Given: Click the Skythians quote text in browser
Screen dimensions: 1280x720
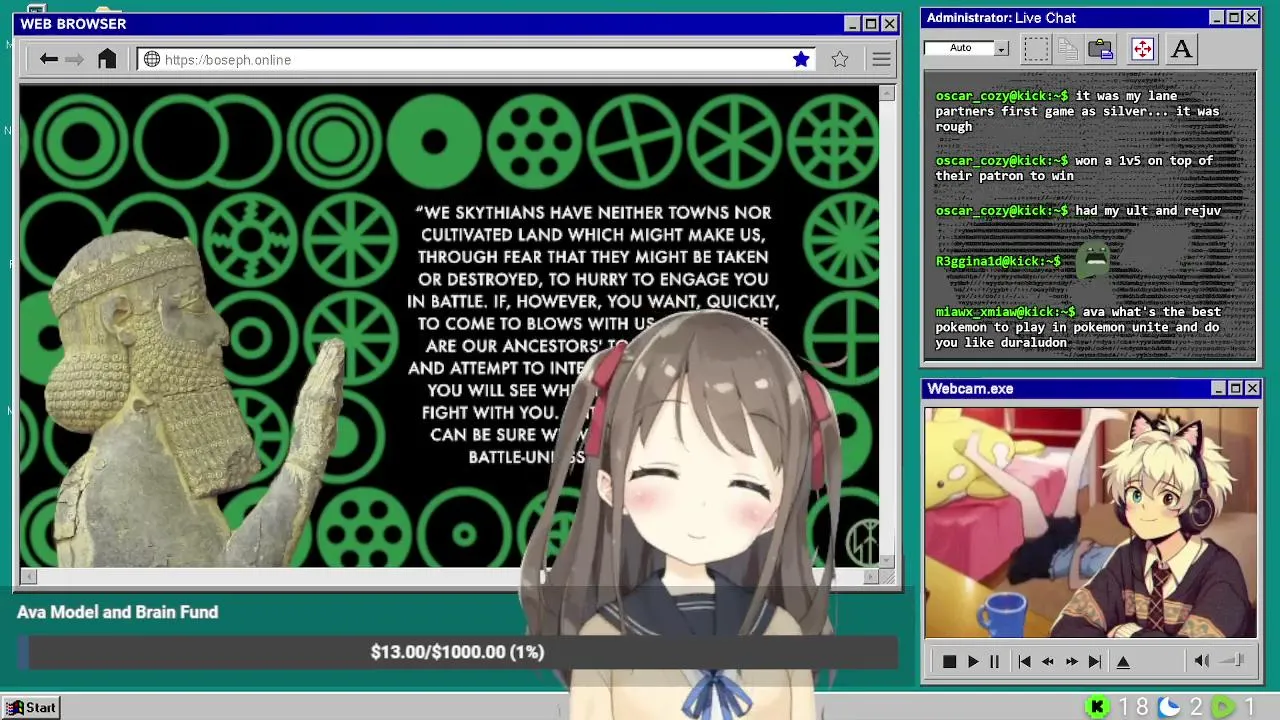Looking at the screenshot, I should coord(595,335).
